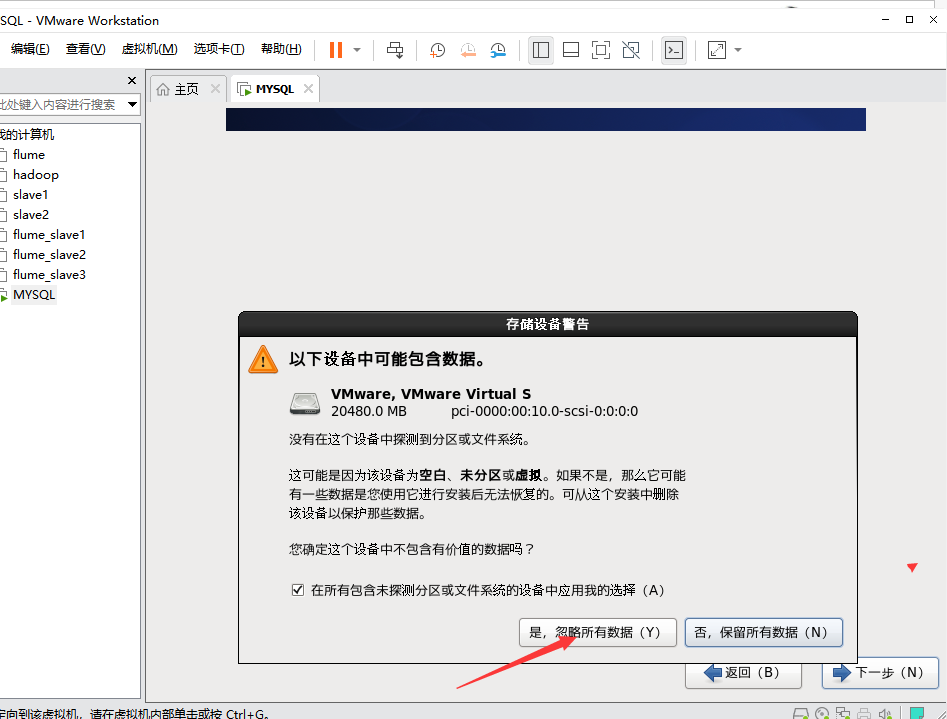Select the MYSQL virtual machine in library
The width and height of the screenshot is (947, 719).
34,295
